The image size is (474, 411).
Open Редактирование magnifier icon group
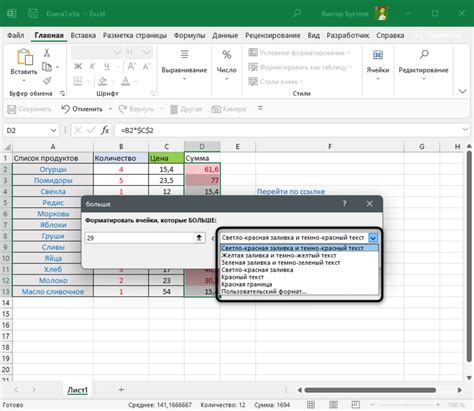point(424,54)
